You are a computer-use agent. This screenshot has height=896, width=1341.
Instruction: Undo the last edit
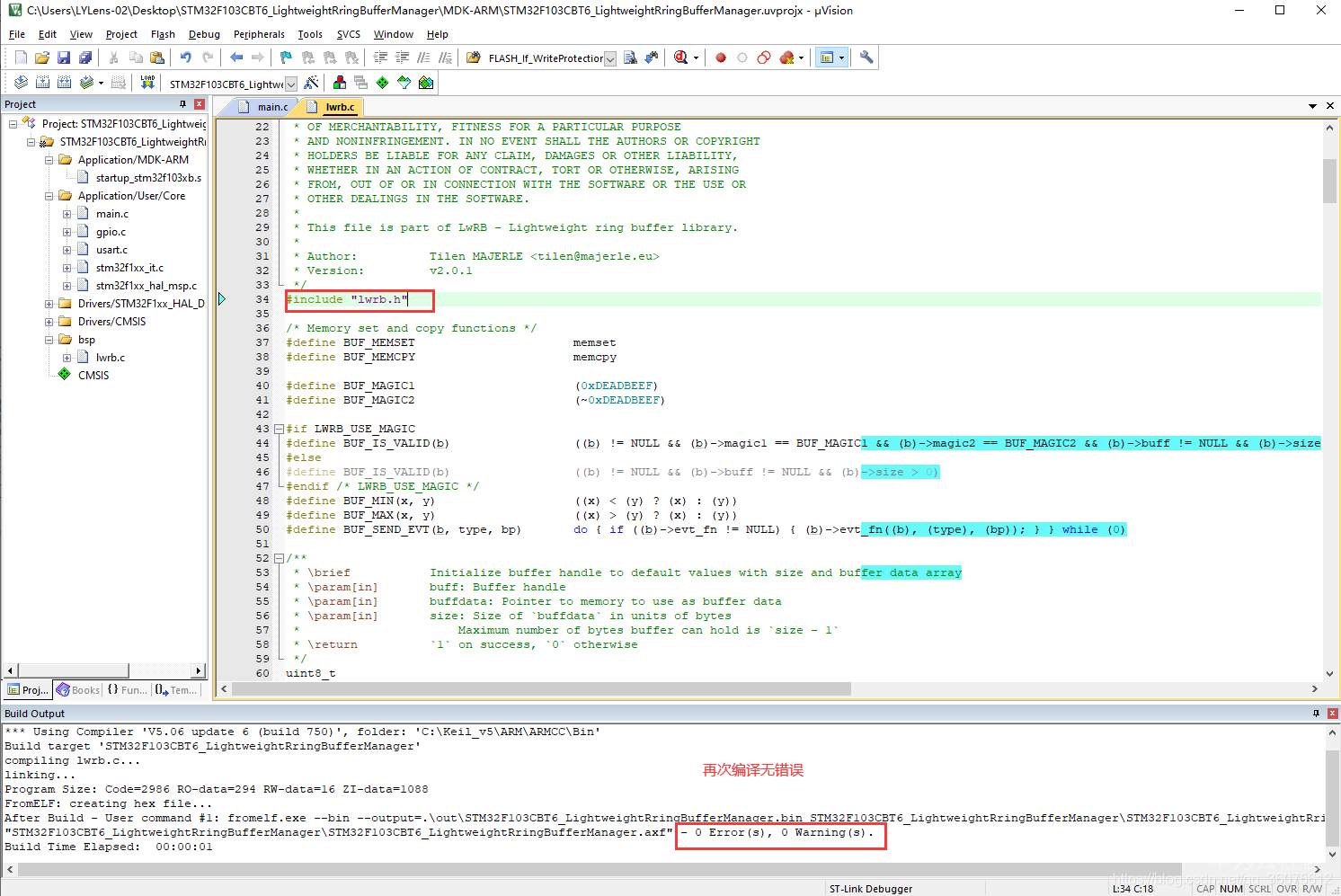click(x=185, y=58)
